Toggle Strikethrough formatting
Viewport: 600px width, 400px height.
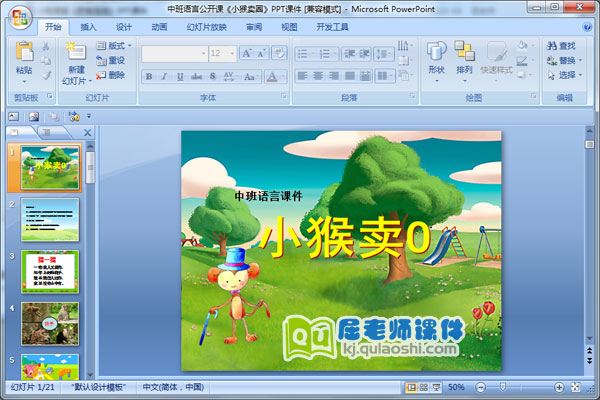196,77
